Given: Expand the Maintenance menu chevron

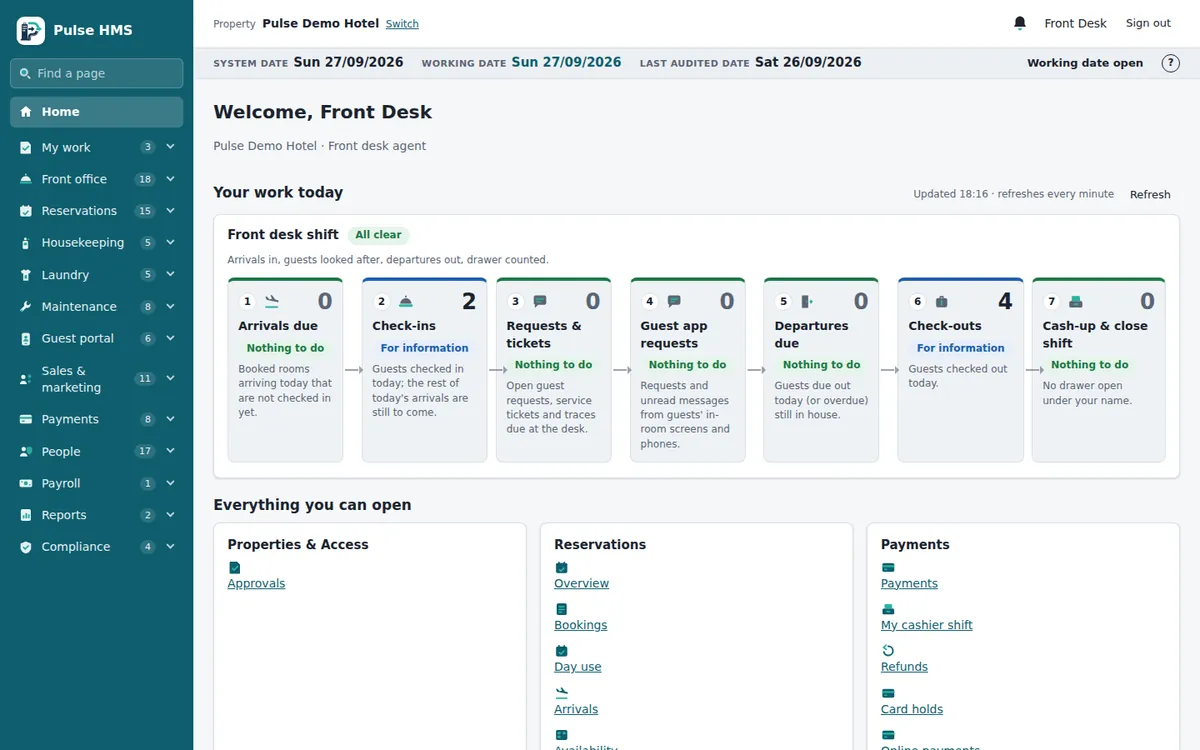Looking at the screenshot, I should point(170,307).
